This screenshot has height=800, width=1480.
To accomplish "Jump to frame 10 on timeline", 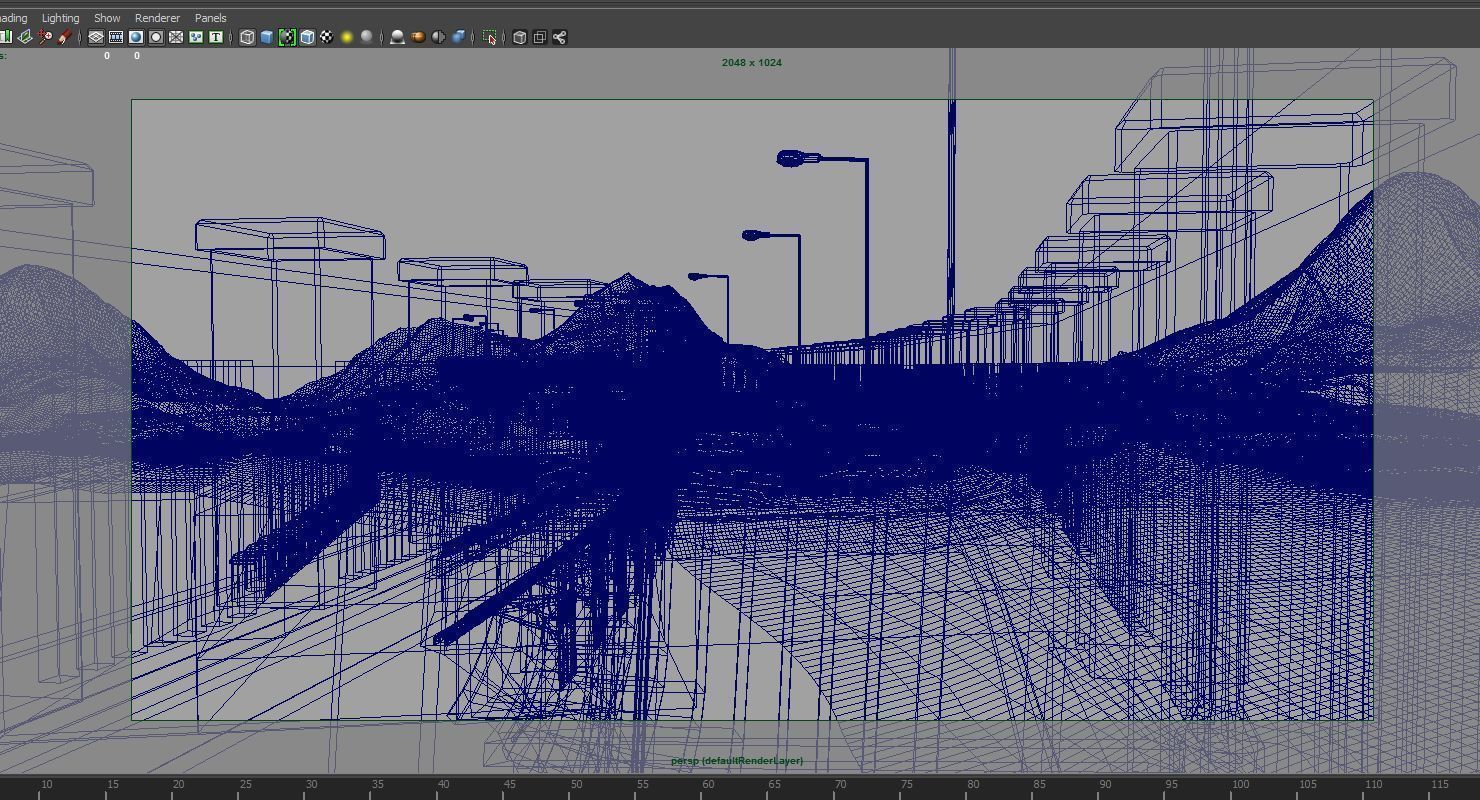I will point(45,785).
